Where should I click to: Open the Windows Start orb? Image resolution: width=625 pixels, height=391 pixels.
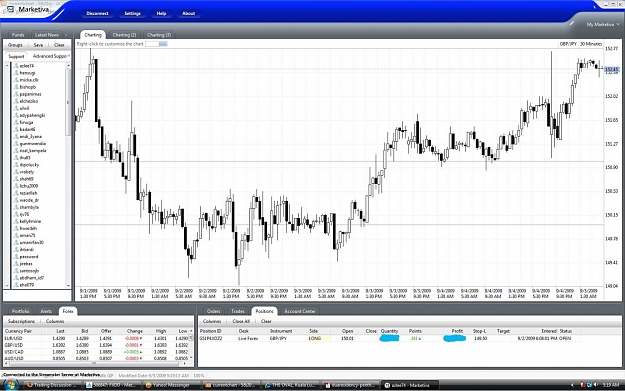(x=10, y=385)
